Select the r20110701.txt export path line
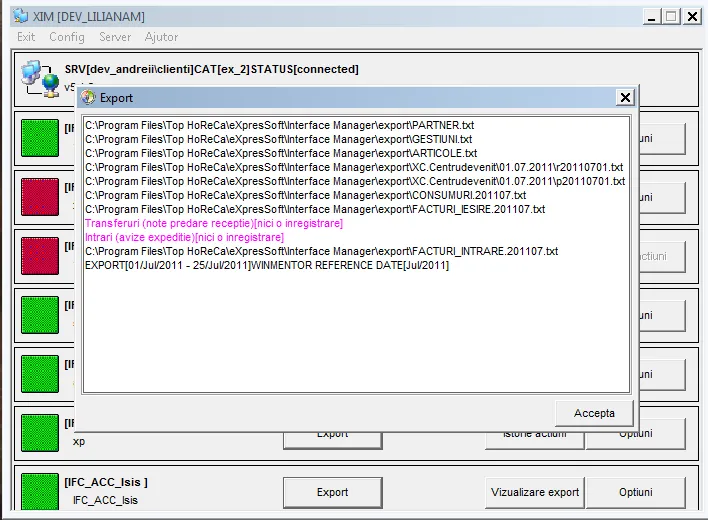The width and height of the screenshot is (708, 520). click(x=354, y=167)
